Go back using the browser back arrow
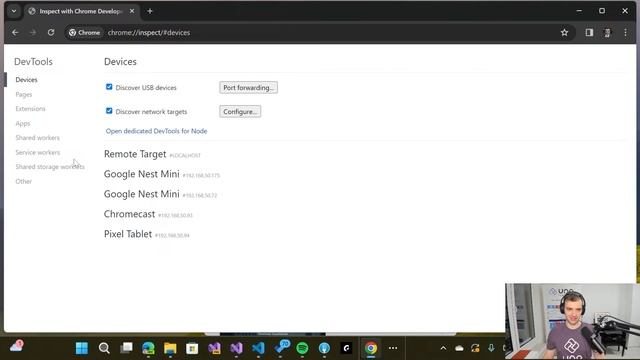This screenshot has width=640, height=360. [x=15, y=32]
